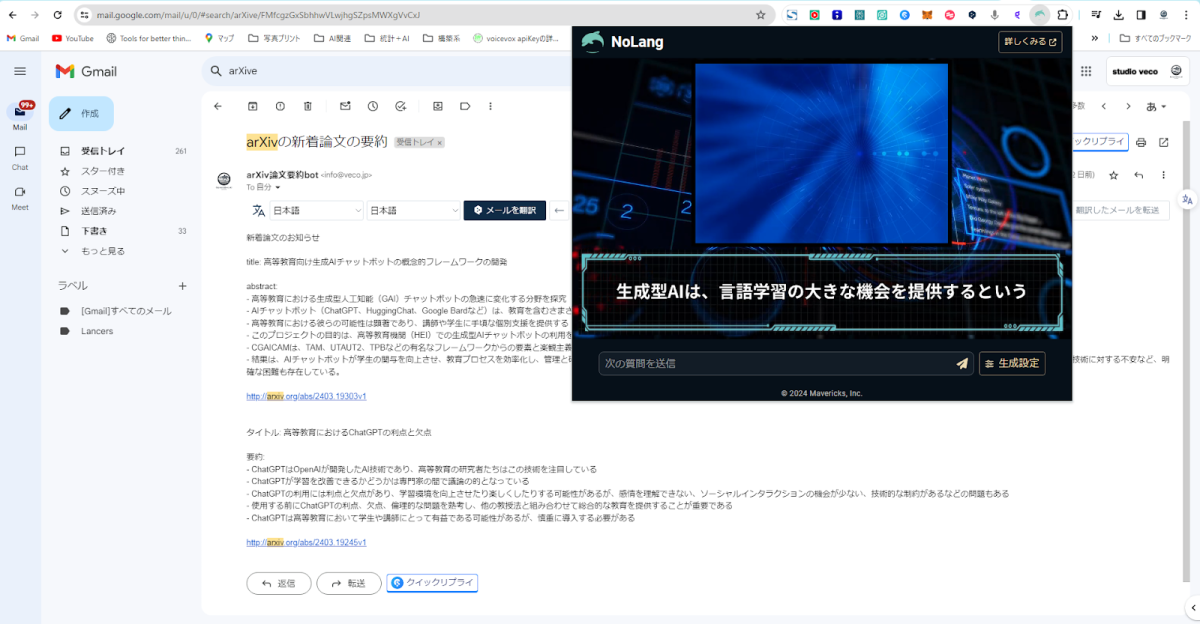Archive the open arXiv email
Image resolution: width=1200 pixels, height=624 pixels.
pyautogui.click(x=252, y=106)
